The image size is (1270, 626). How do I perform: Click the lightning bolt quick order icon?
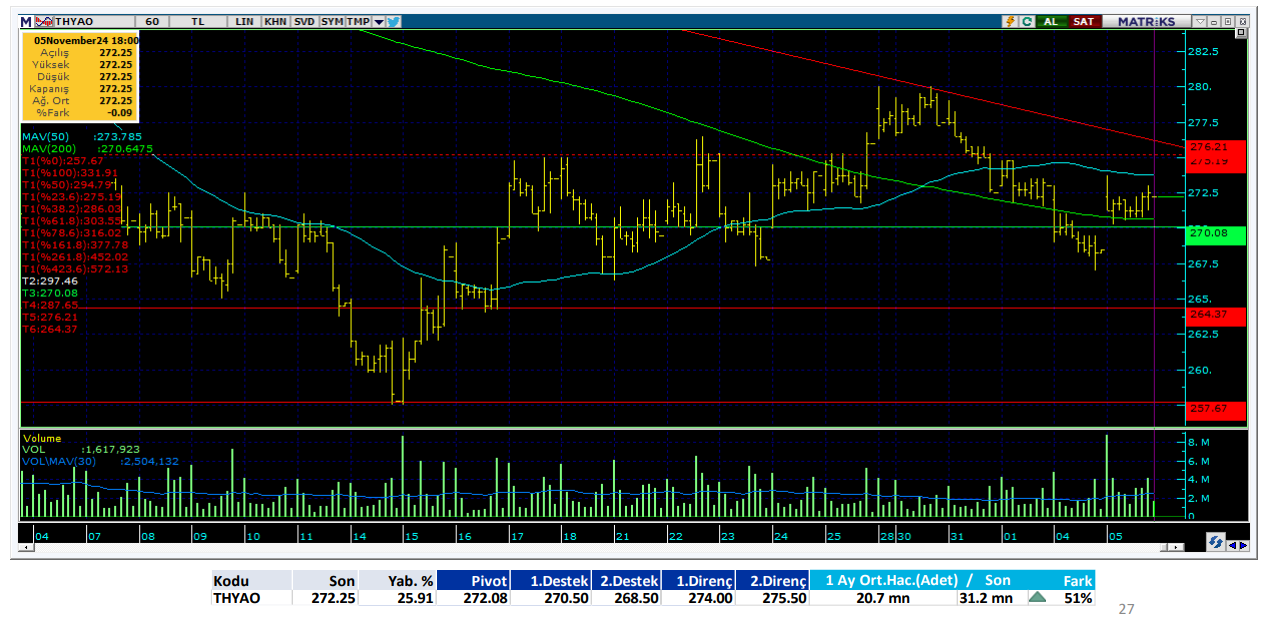[x=1011, y=21]
